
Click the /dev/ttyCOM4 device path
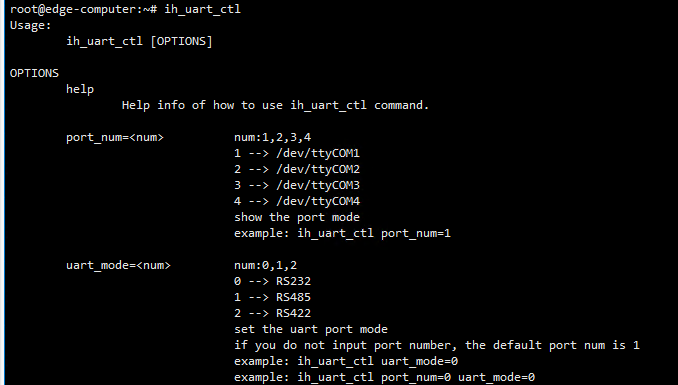pyautogui.click(x=318, y=202)
